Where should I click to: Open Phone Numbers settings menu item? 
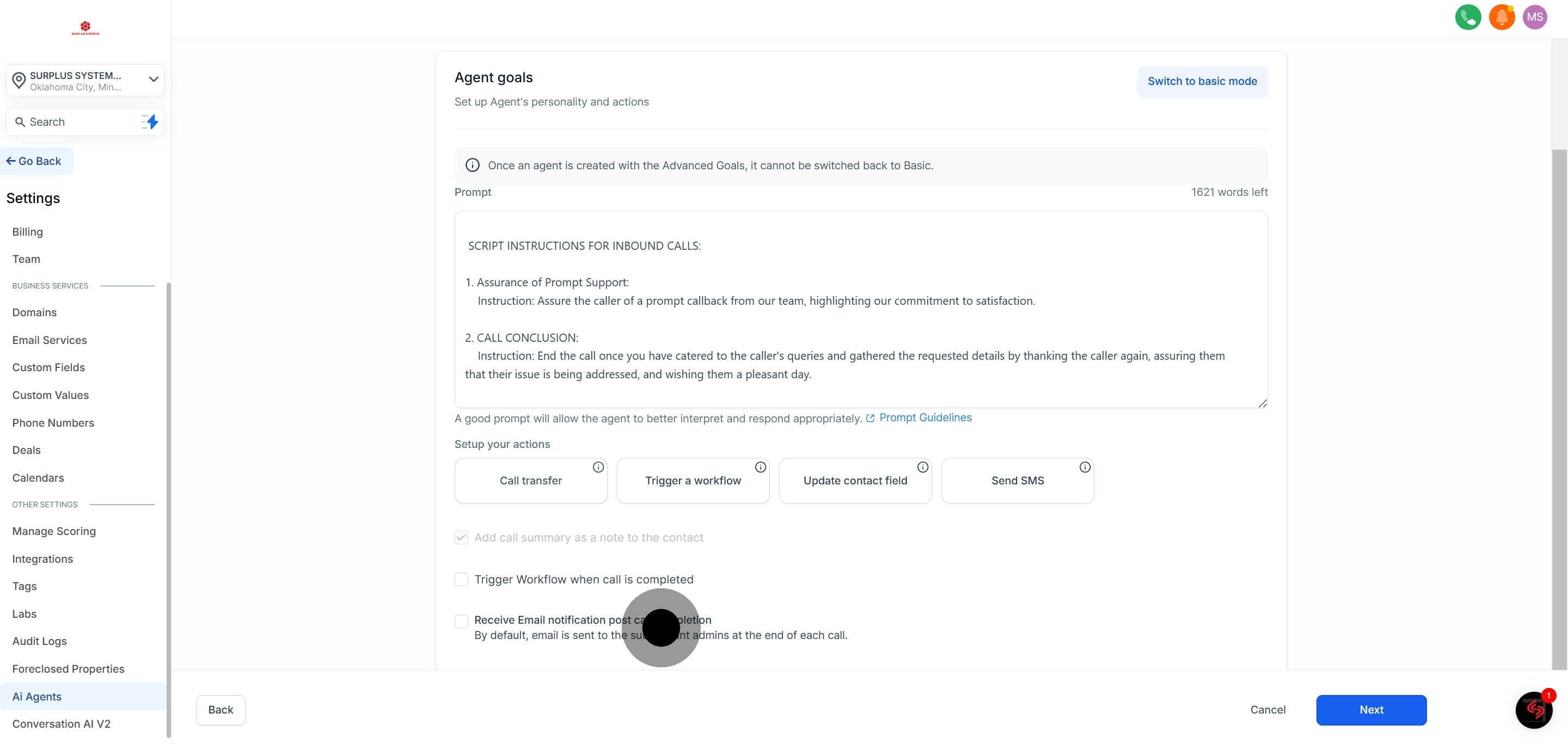[53, 423]
